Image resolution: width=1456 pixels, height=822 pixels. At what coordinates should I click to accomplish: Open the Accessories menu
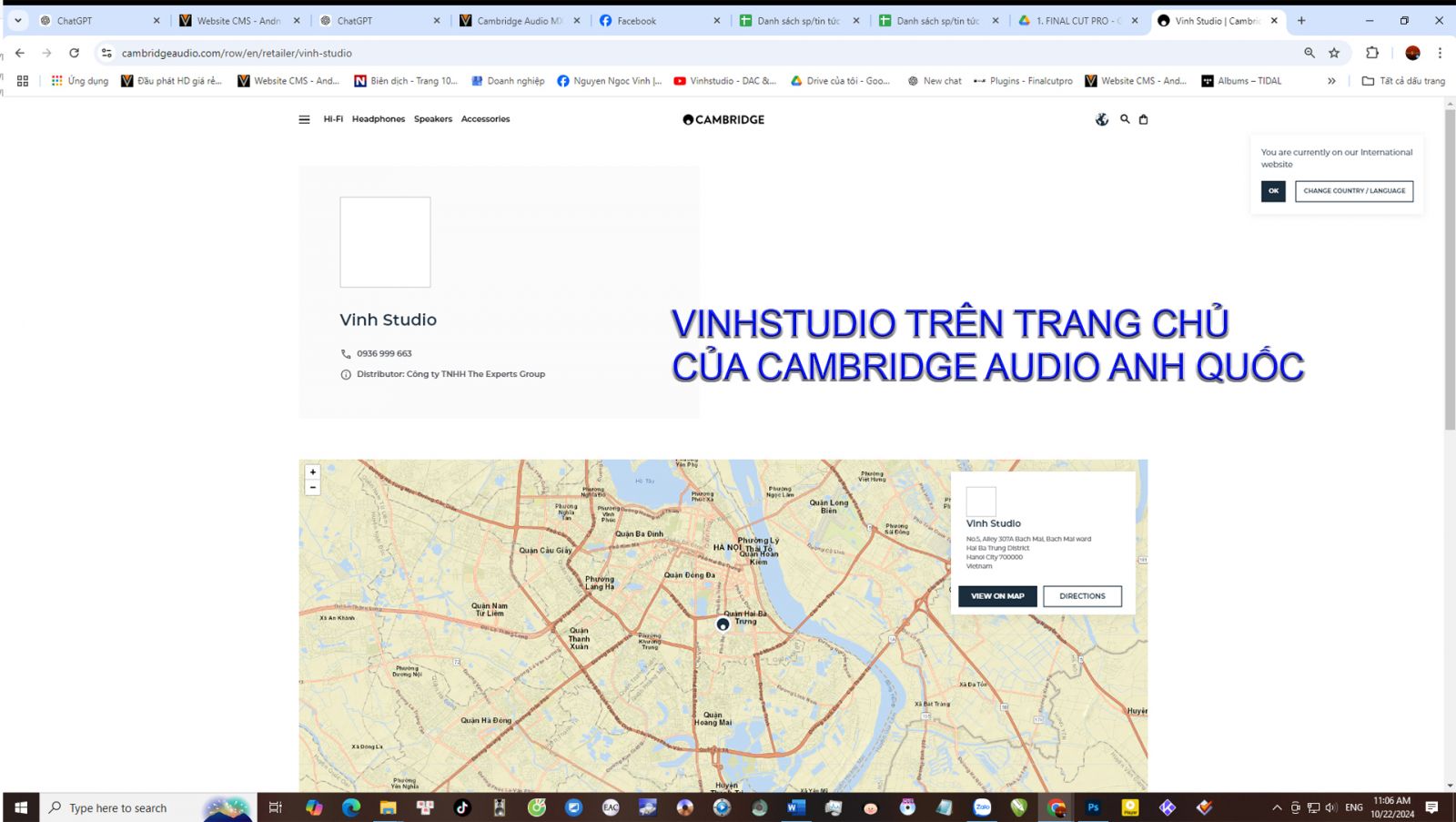pos(485,119)
